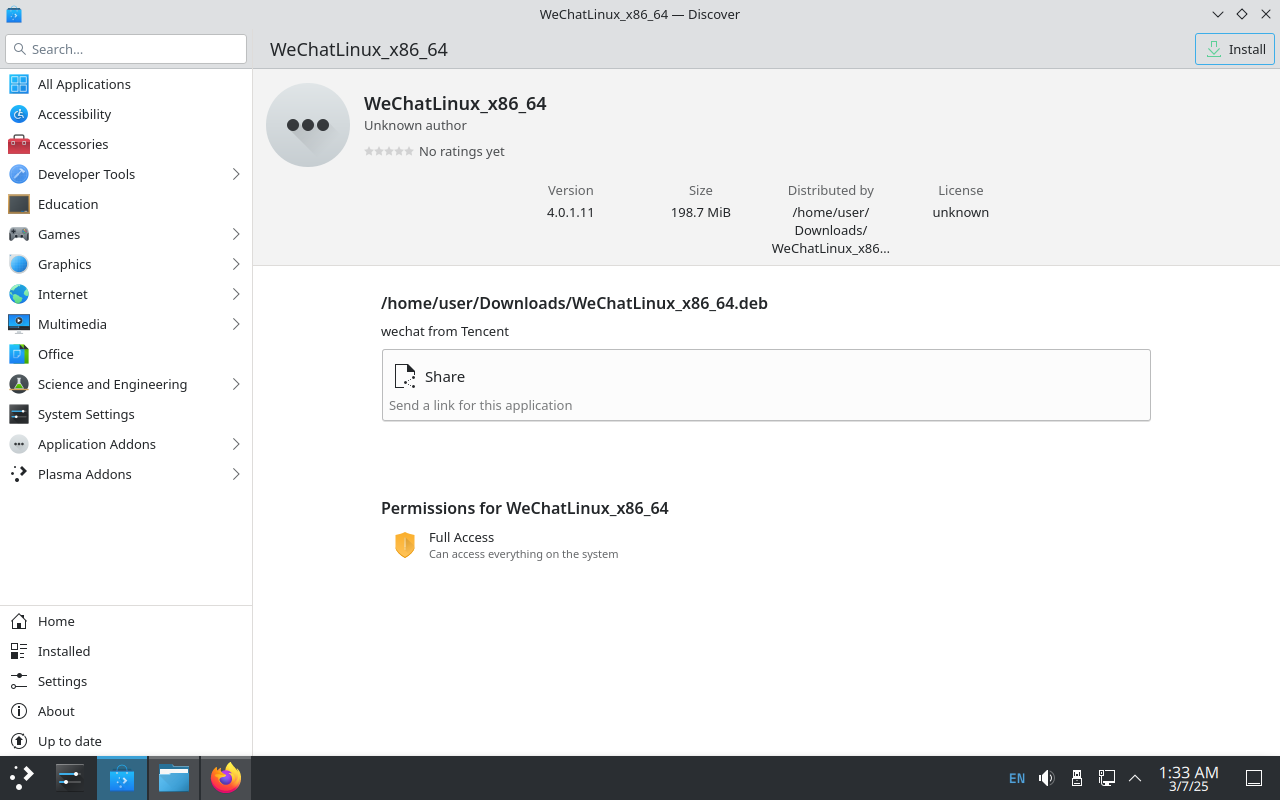Launch Firefox from the taskbar
The width and height of the screenshot is (1280, 800).
tap(226, 777)
